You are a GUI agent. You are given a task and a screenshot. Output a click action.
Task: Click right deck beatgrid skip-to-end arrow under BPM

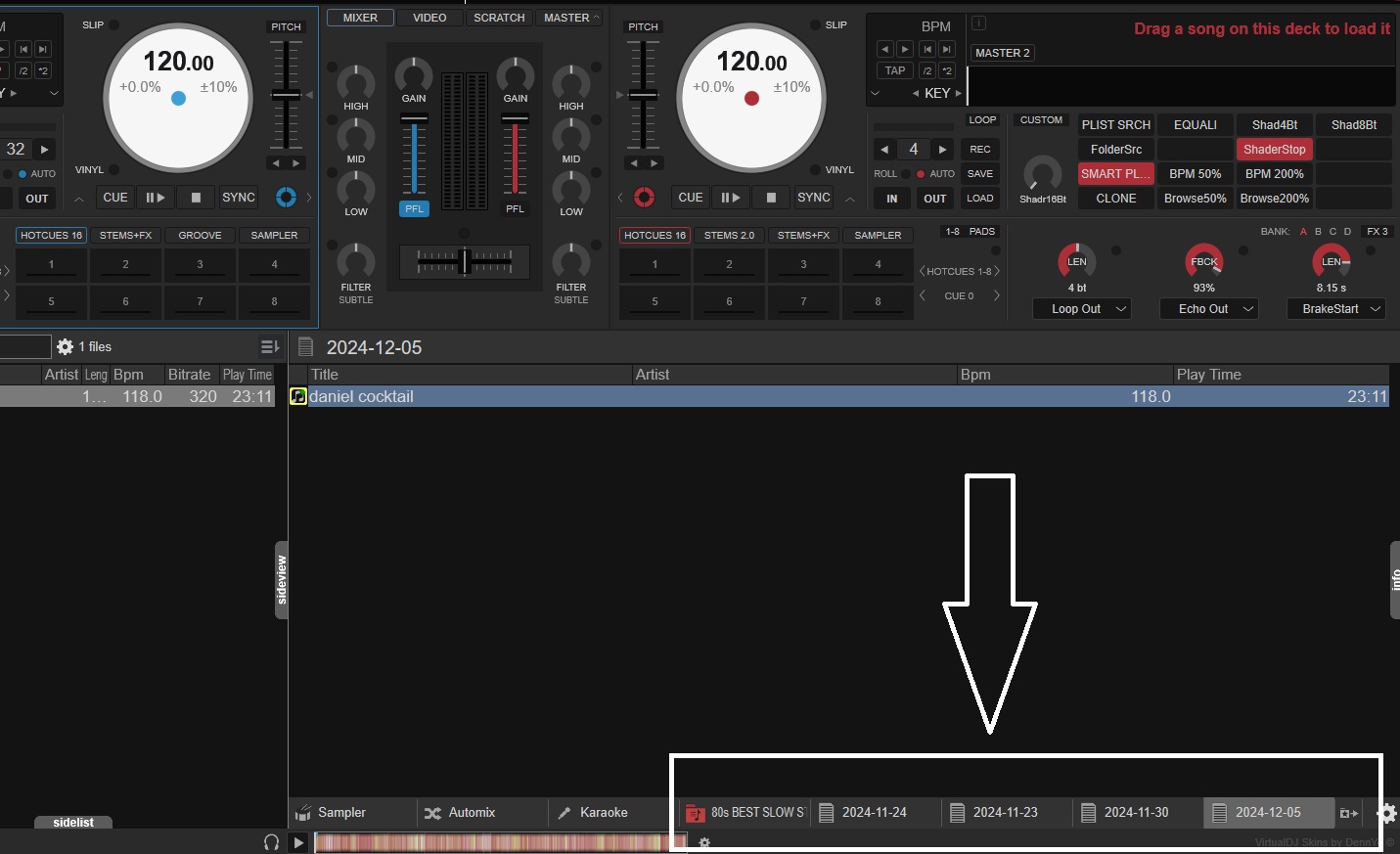pos(947,49)
